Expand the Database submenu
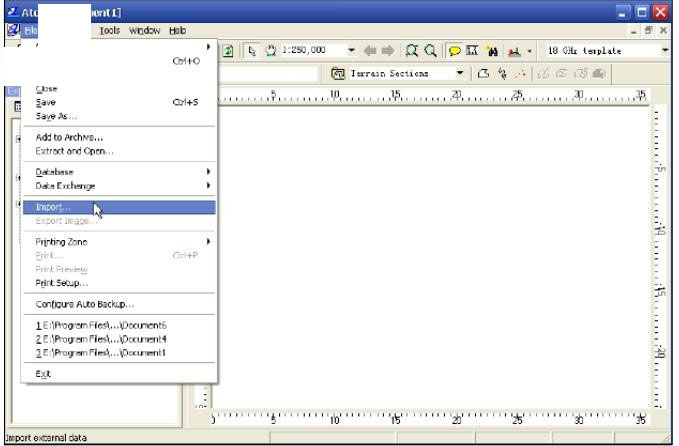This screenshot has width=679, height=446. (x=55, y=172)
